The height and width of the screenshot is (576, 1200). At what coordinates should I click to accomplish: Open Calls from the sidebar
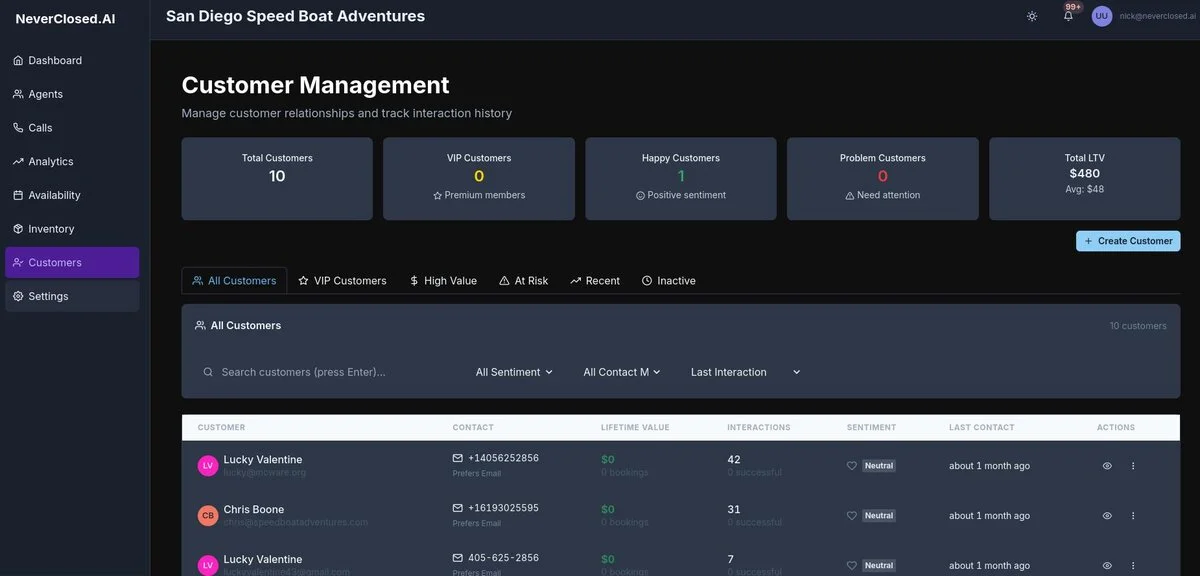40,128
